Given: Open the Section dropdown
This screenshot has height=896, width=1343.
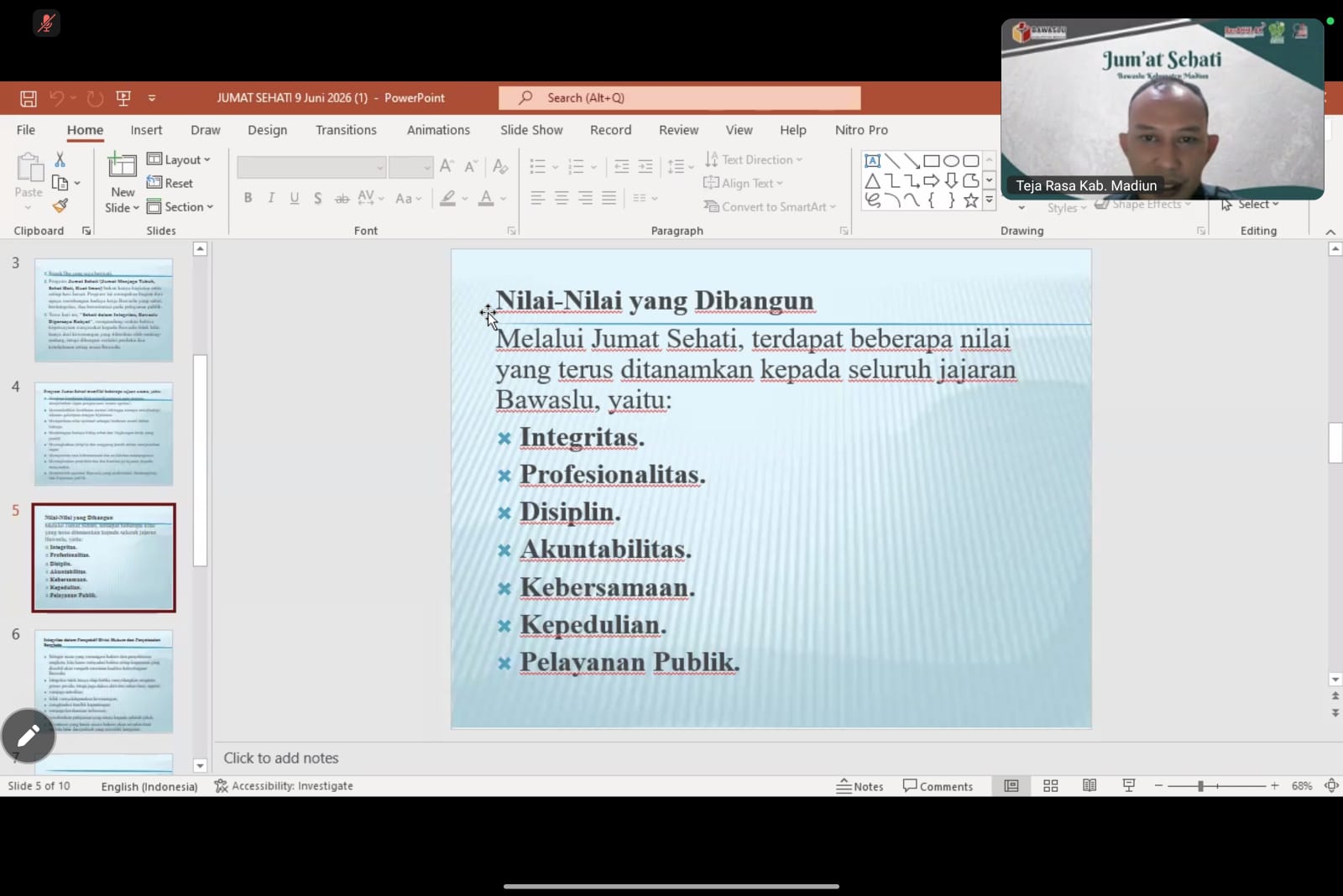Looking at the screenshot, I should pos(180,206).
